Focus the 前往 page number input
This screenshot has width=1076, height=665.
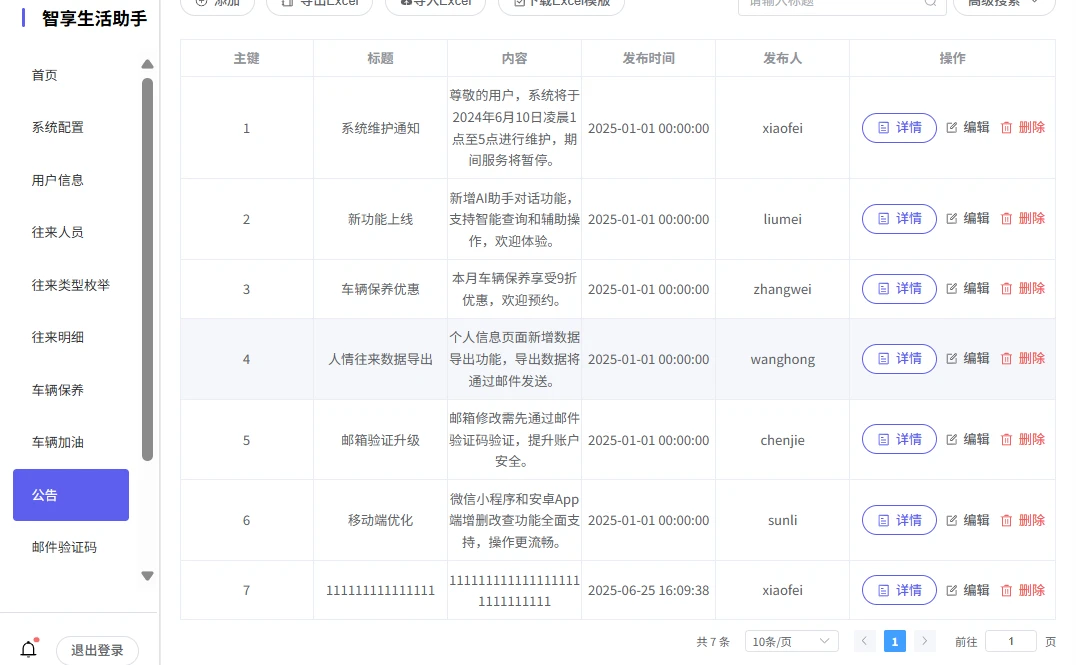(1011, 641)
